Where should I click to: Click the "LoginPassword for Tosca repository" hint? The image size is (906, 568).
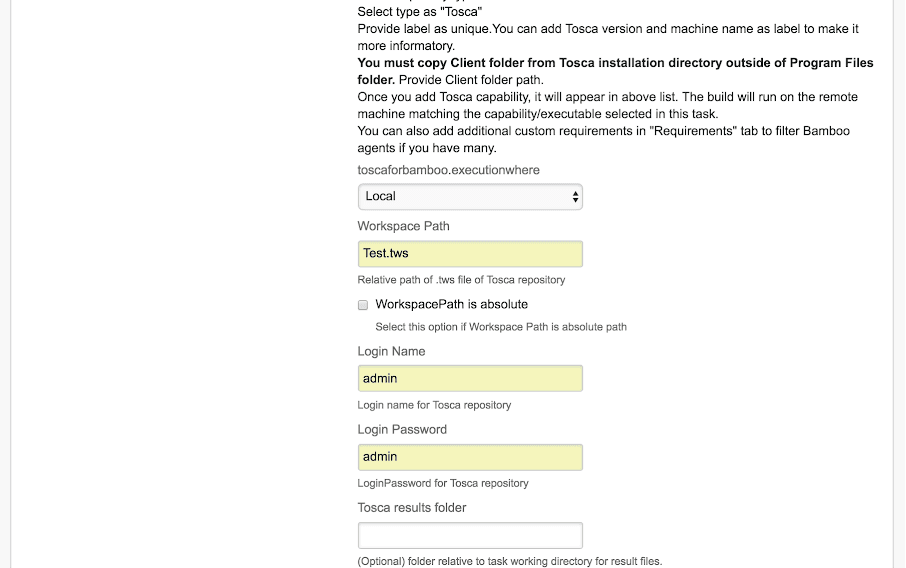click(x=443, y=483)
